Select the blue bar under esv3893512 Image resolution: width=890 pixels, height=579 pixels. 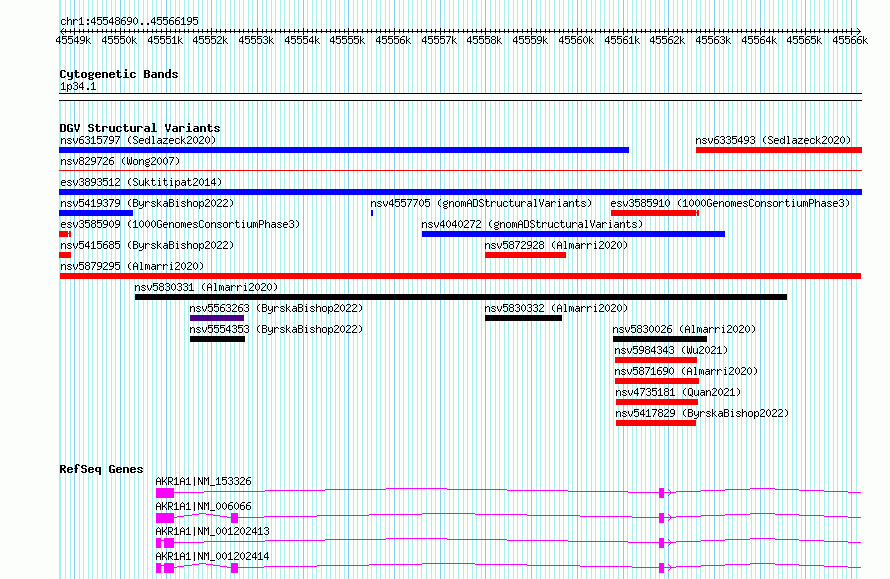[x=460, y=192]
